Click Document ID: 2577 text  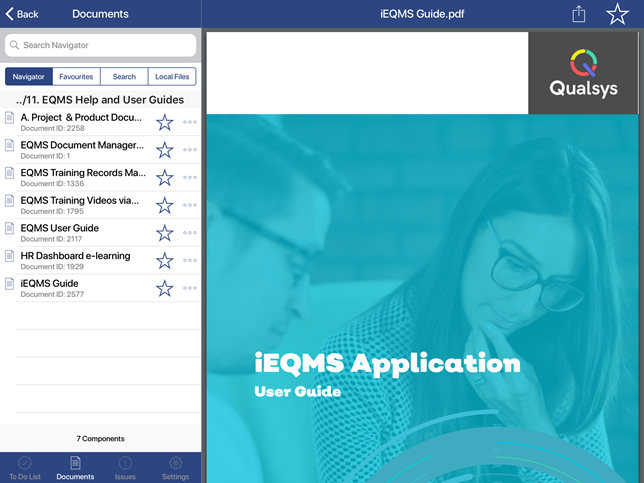[x=52, y=294]
